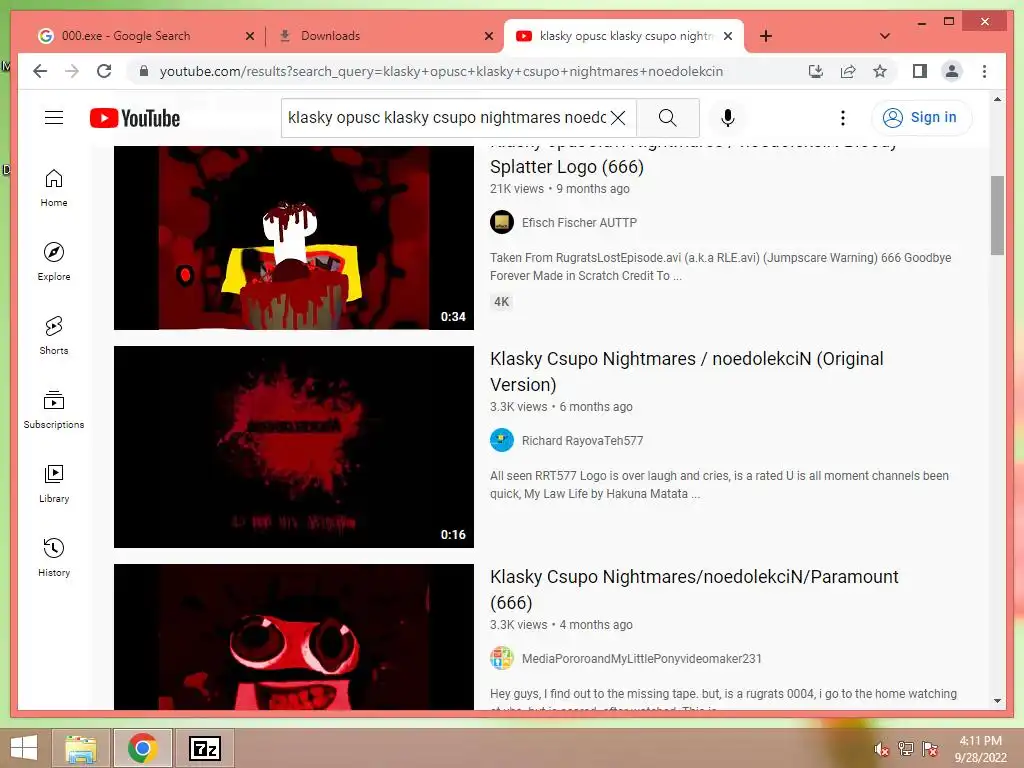This screenshot has height=768, width=1024.
Task: Click the install/download page icon in address bar
Action: tap(816, 71)
